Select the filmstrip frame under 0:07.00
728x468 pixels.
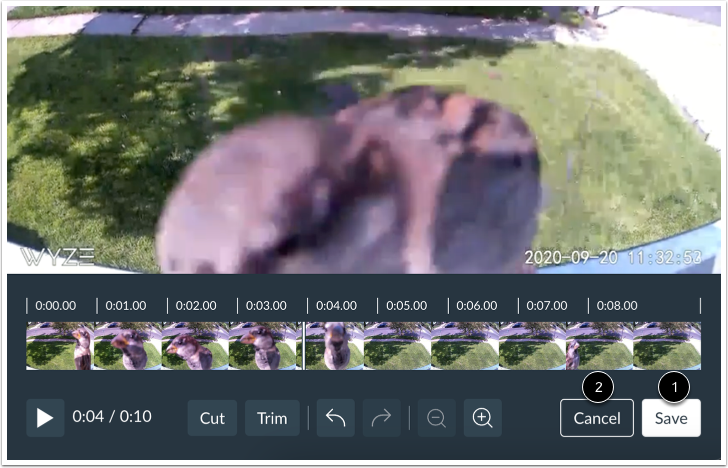pos(532,346)
